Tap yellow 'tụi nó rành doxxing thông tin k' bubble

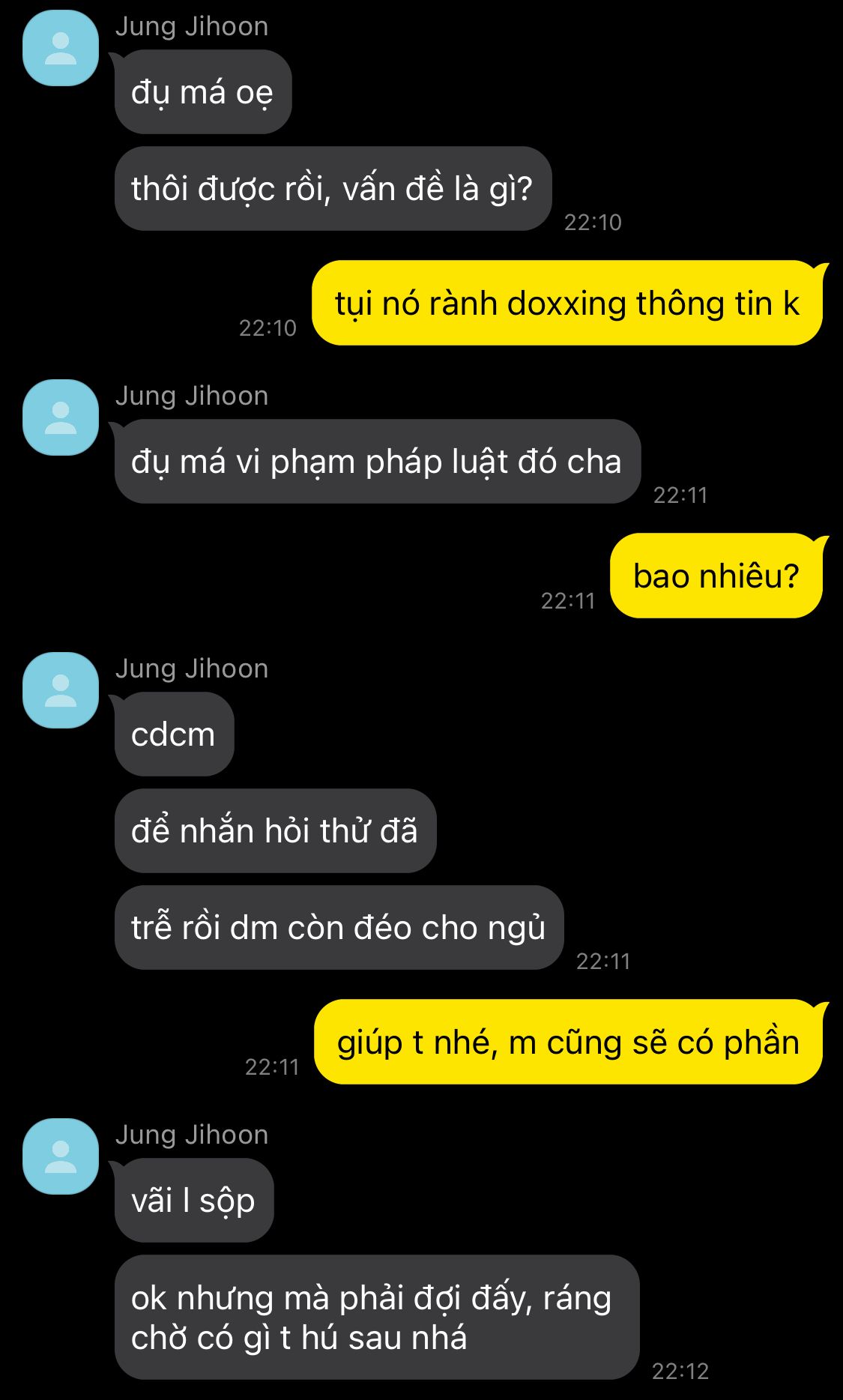pos(567,304)
